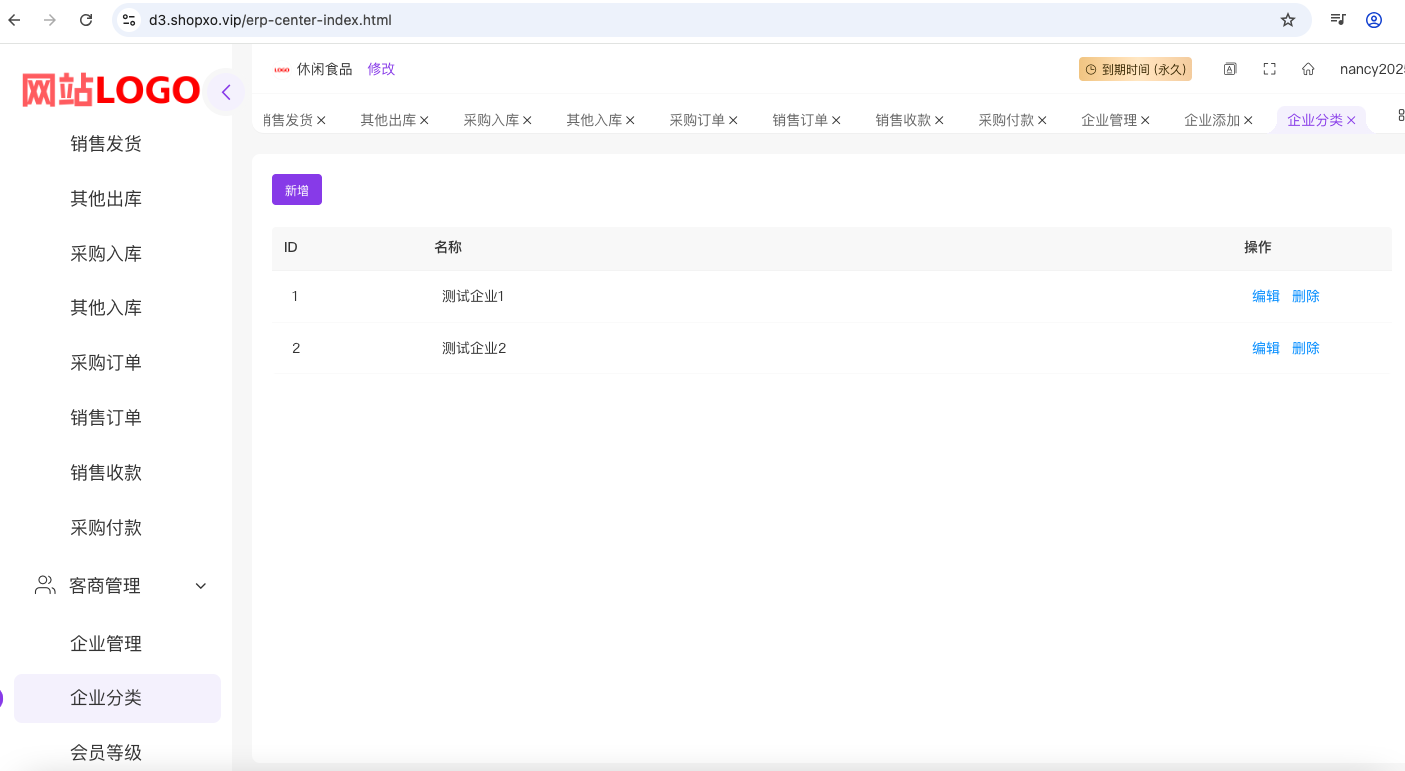Select 会员等级 in the sidebar

click(x=104, y=751)
